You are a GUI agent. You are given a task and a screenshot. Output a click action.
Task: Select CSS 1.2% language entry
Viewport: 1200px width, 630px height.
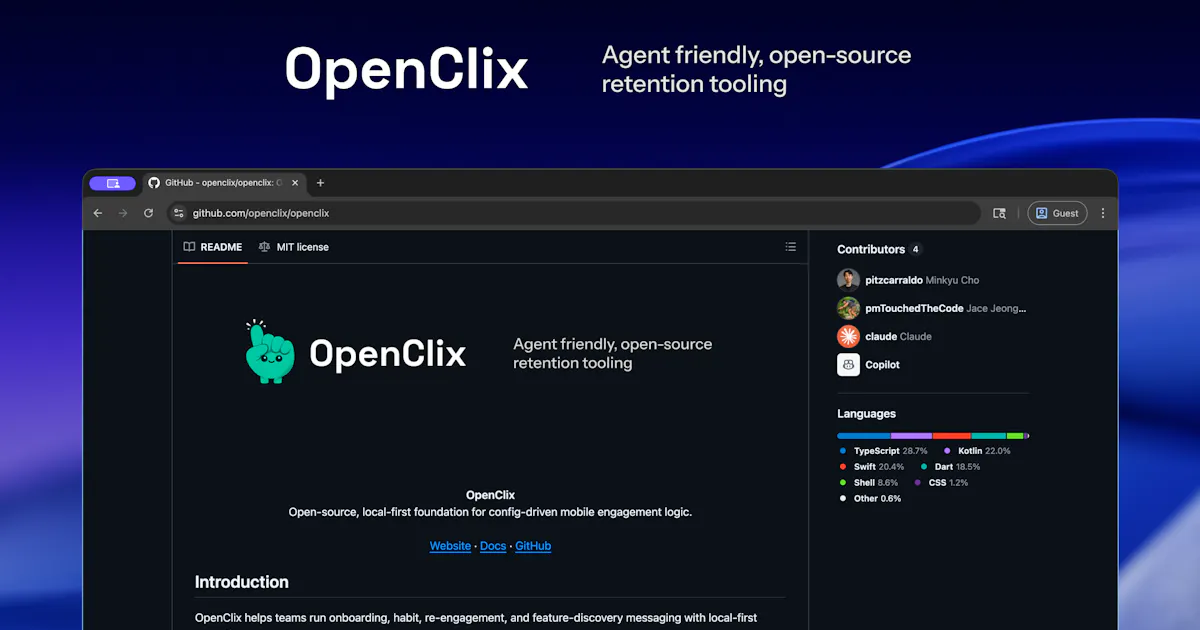click(941, 483)
